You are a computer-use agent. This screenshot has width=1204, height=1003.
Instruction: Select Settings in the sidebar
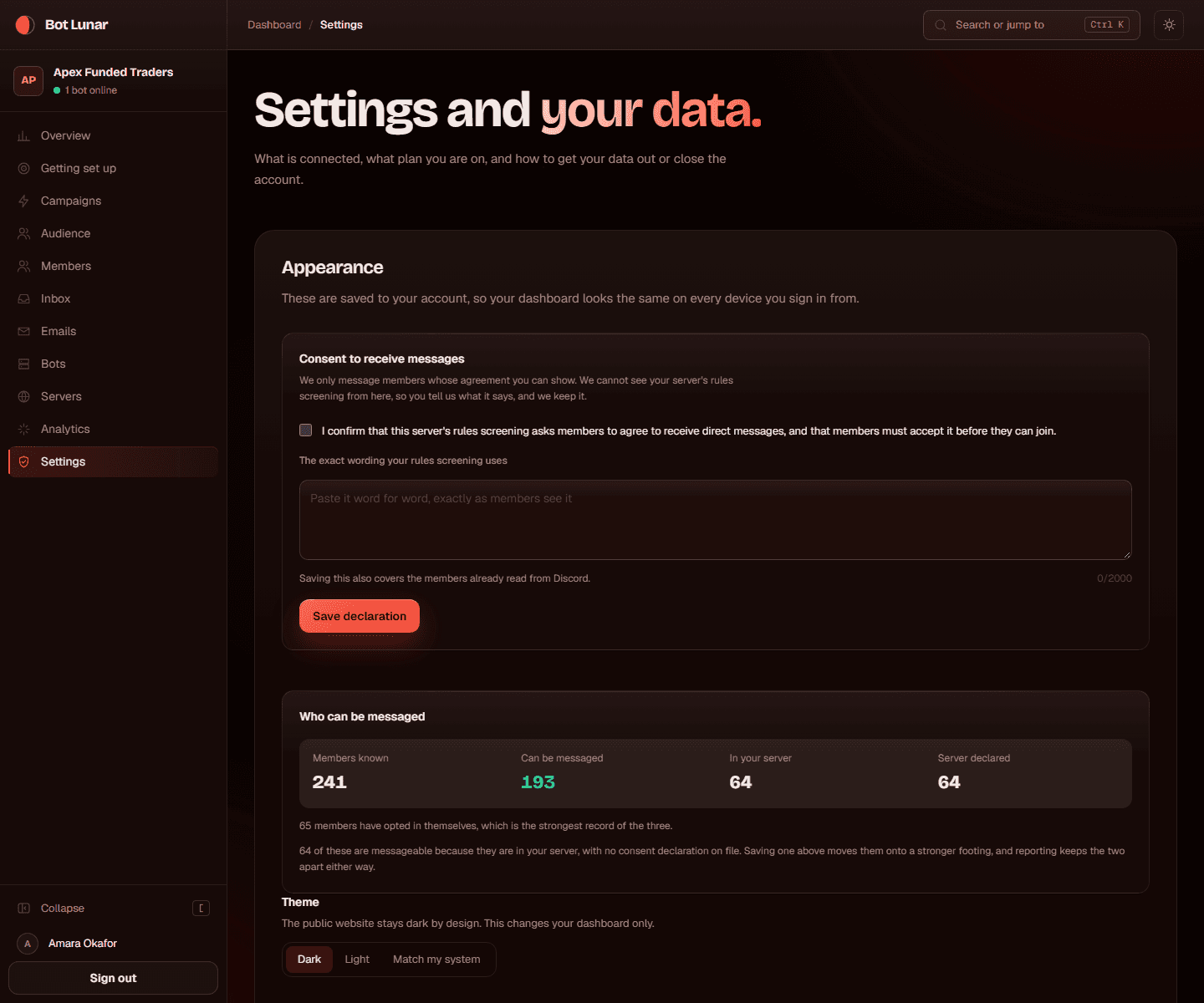(x=113, y=461)
